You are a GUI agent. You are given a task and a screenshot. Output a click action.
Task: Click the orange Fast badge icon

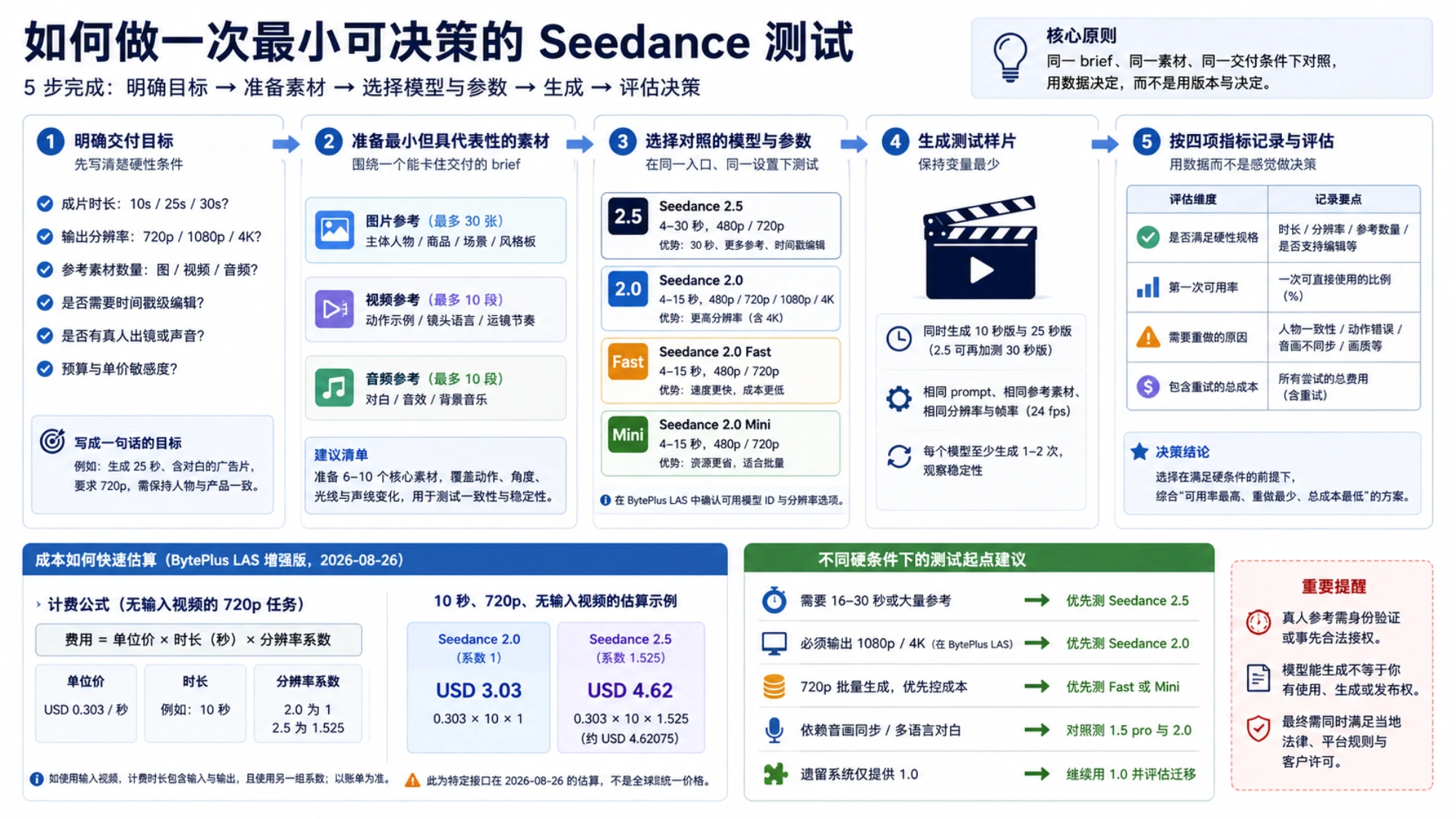click(x=628, y=362)
